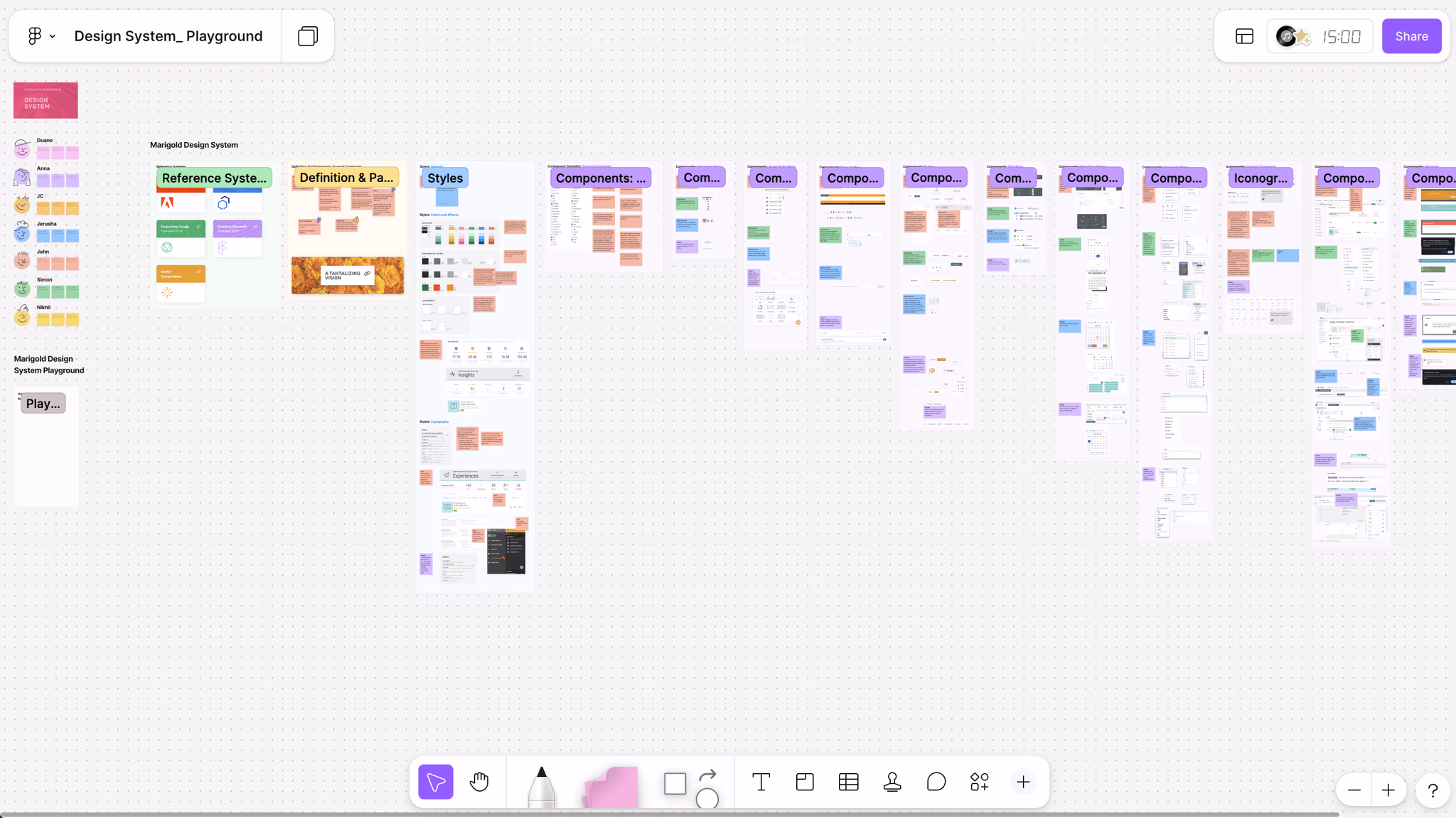
Task: Click the music player avatar icon
Action: click(x=1286, y=36)
